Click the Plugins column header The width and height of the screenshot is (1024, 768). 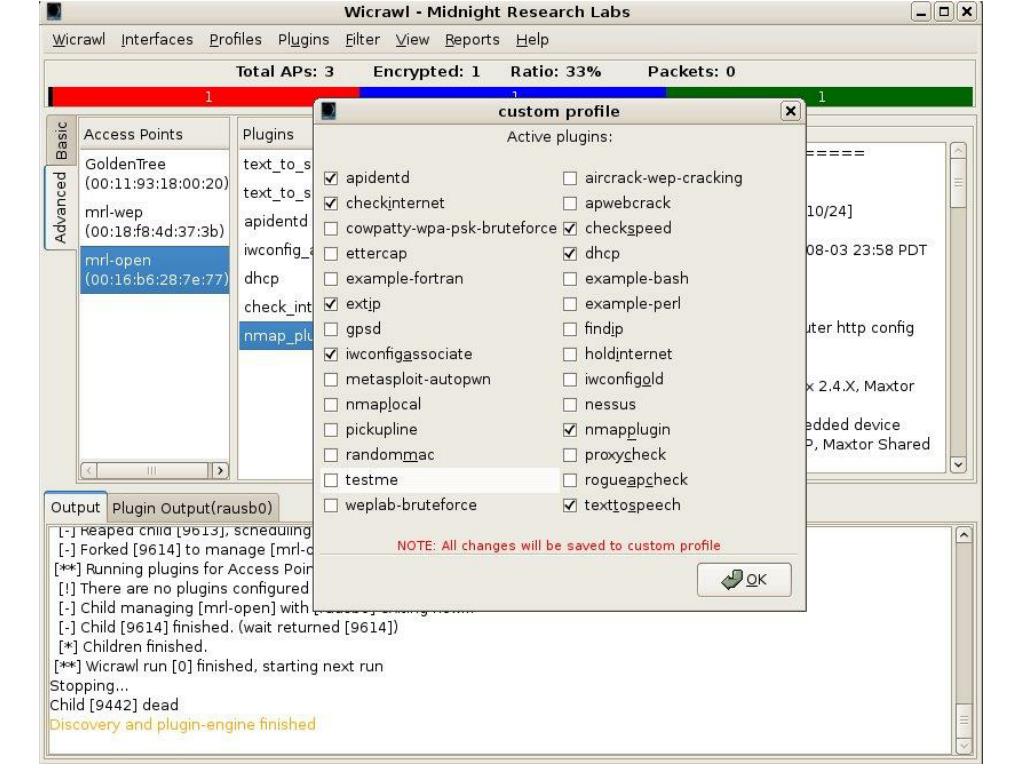coord(276,134)
